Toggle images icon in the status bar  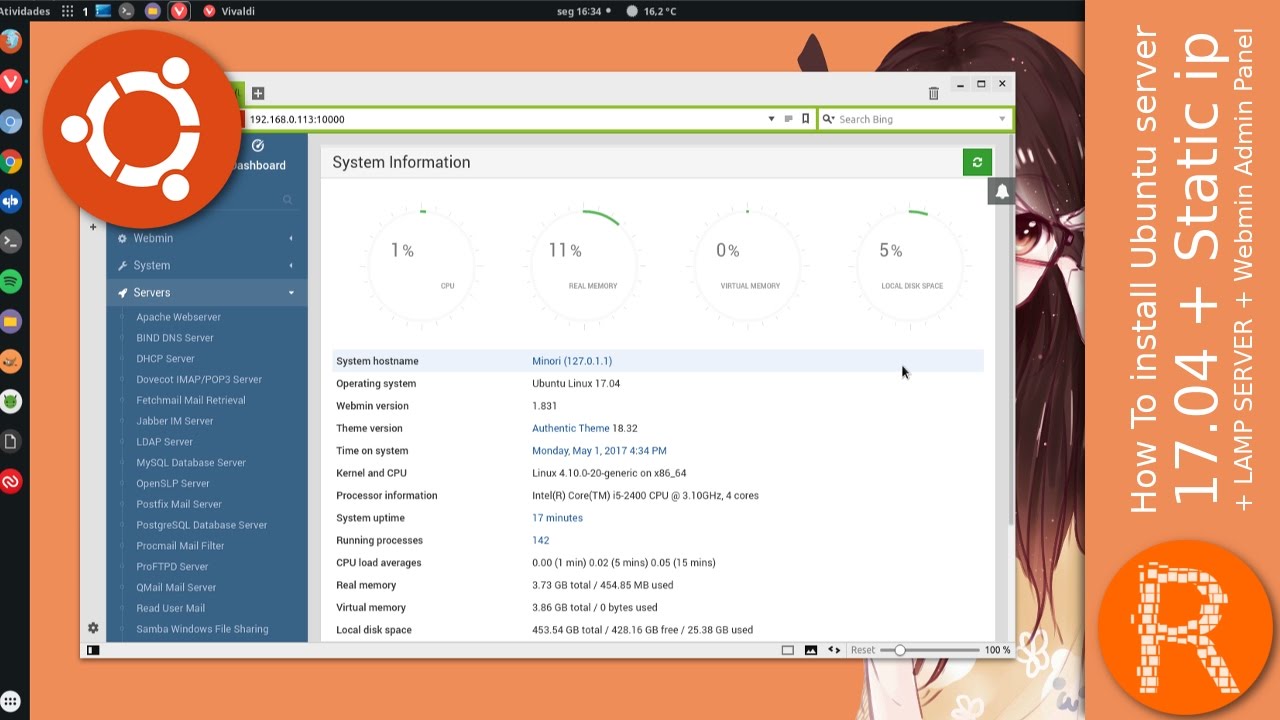click(x=811, y=650)
